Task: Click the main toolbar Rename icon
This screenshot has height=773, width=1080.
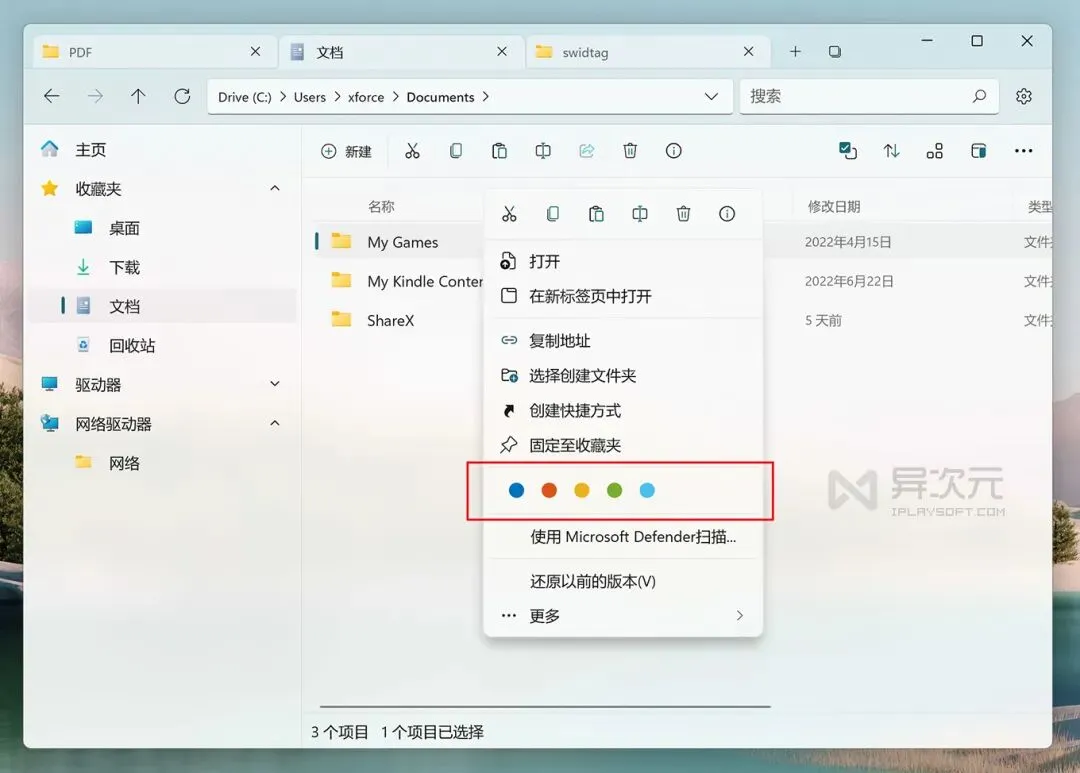Action: pos(543,151)
